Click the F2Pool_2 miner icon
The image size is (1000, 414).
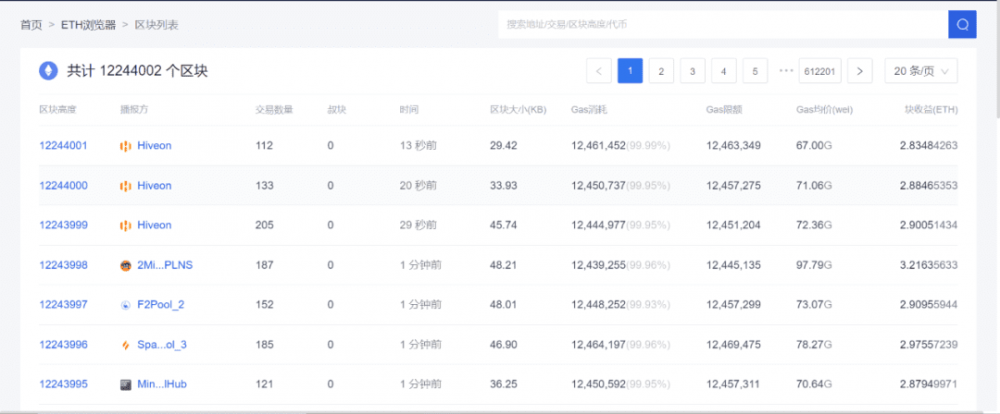click(126, 305)
